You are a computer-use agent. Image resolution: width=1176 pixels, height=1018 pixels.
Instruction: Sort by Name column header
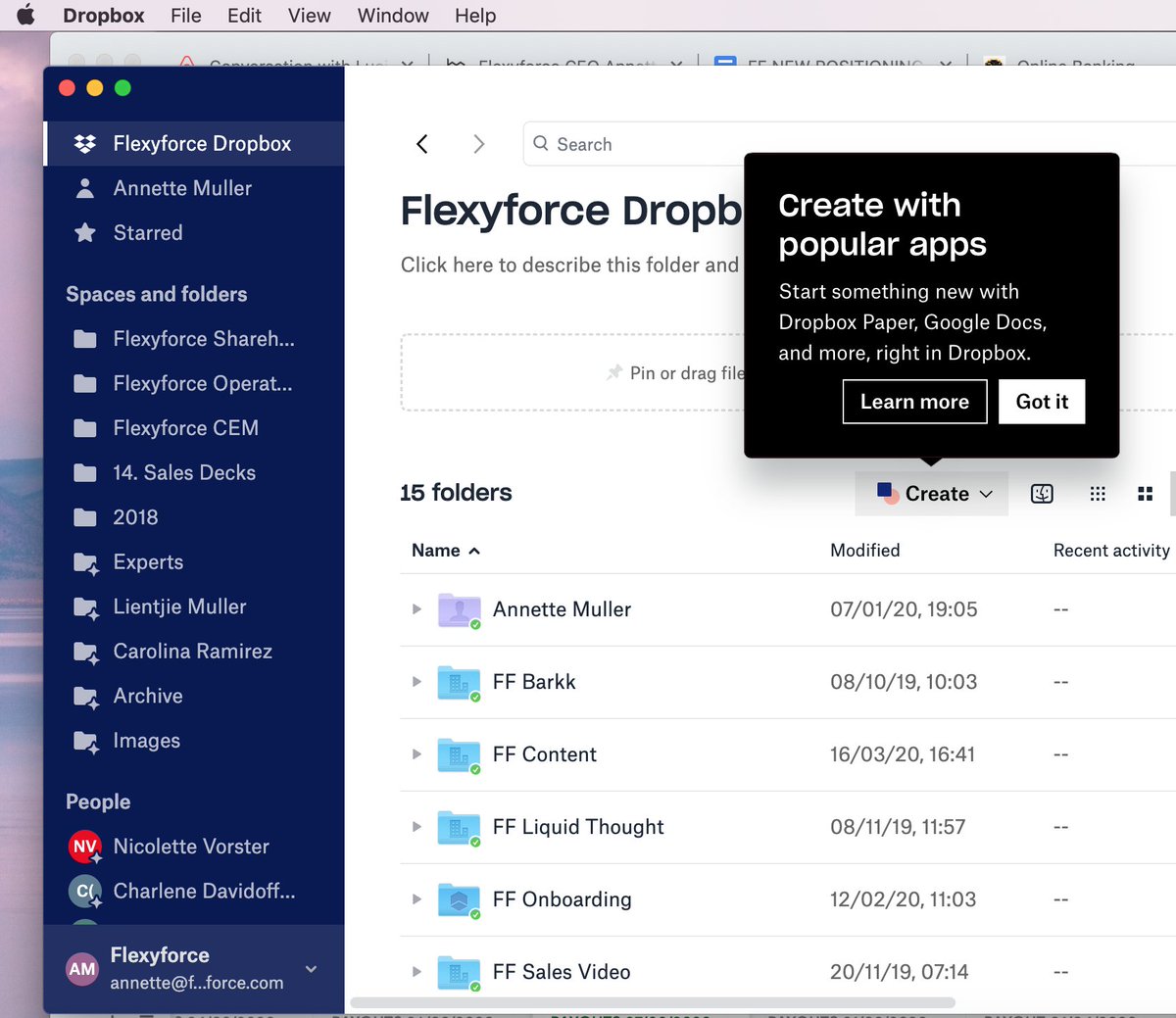446,551
